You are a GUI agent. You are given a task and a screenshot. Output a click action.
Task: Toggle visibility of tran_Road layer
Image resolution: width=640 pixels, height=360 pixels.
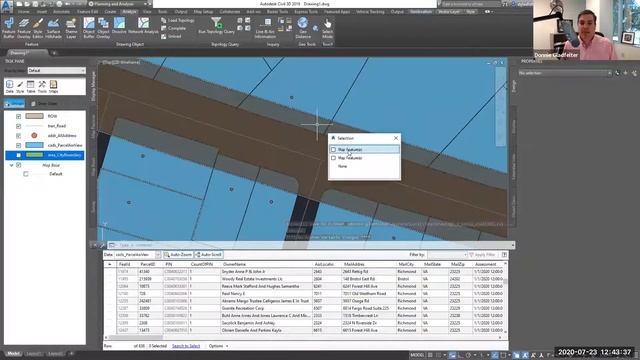coord(18,126)
